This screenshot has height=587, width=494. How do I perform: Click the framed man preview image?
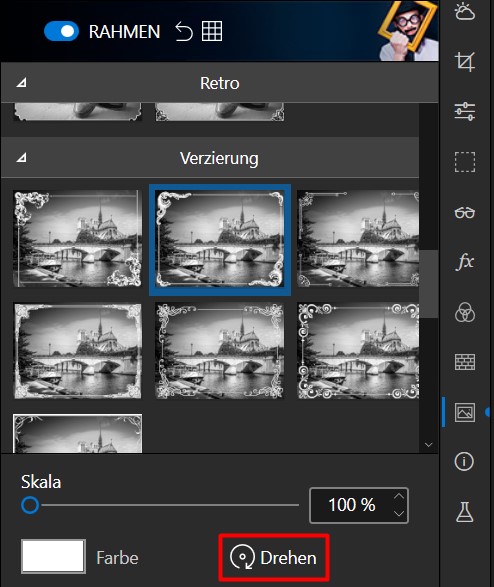pos(408,30)
